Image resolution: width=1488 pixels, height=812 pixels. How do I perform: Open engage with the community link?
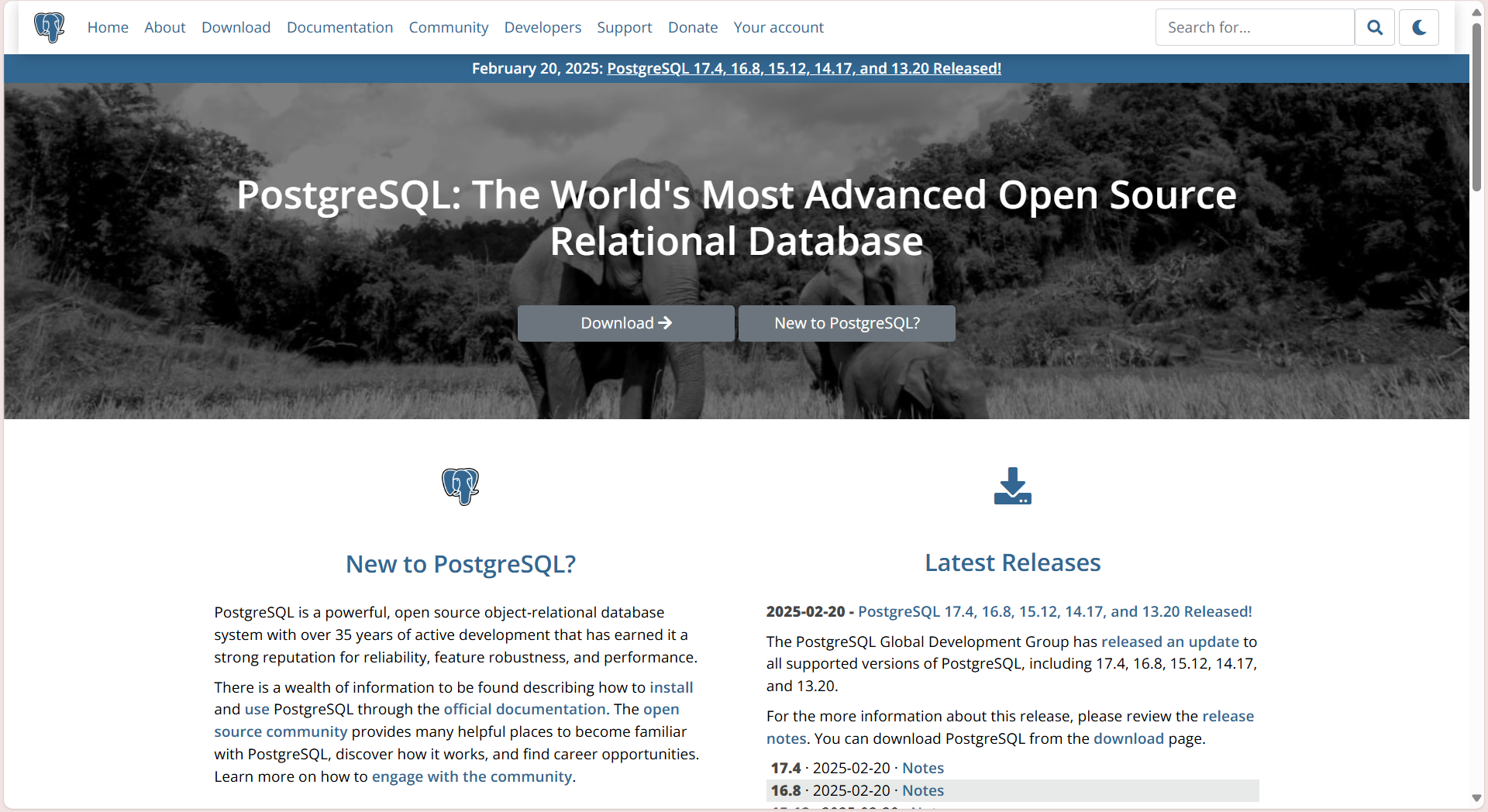pos(472,776)
